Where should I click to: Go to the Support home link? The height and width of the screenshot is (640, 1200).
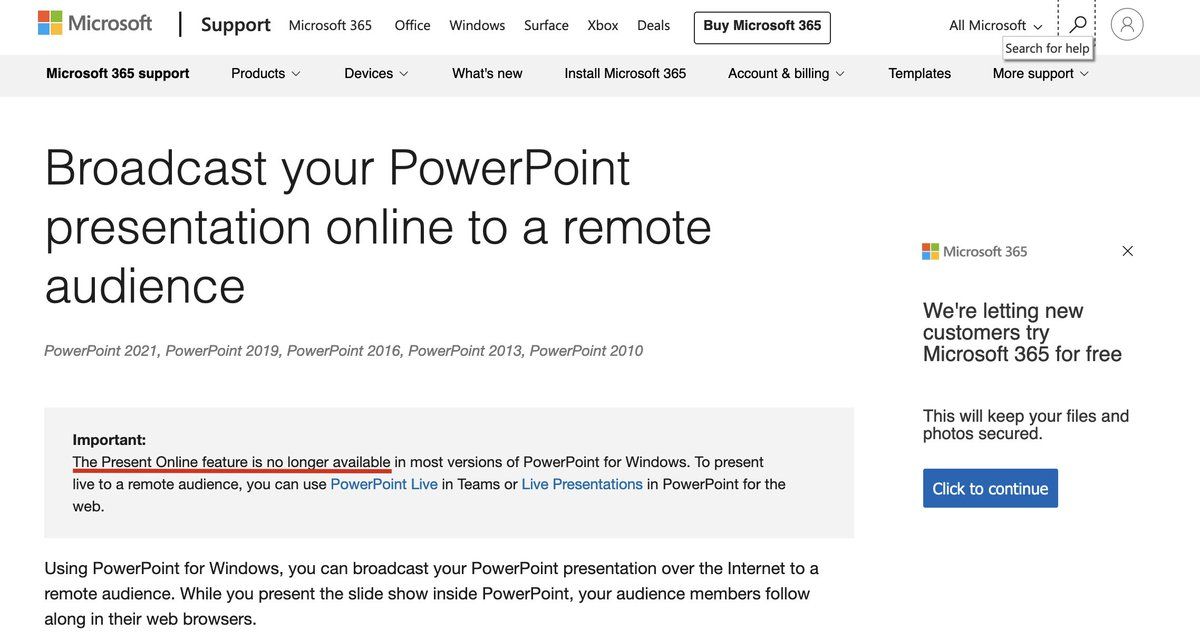[x=236, y=24]
